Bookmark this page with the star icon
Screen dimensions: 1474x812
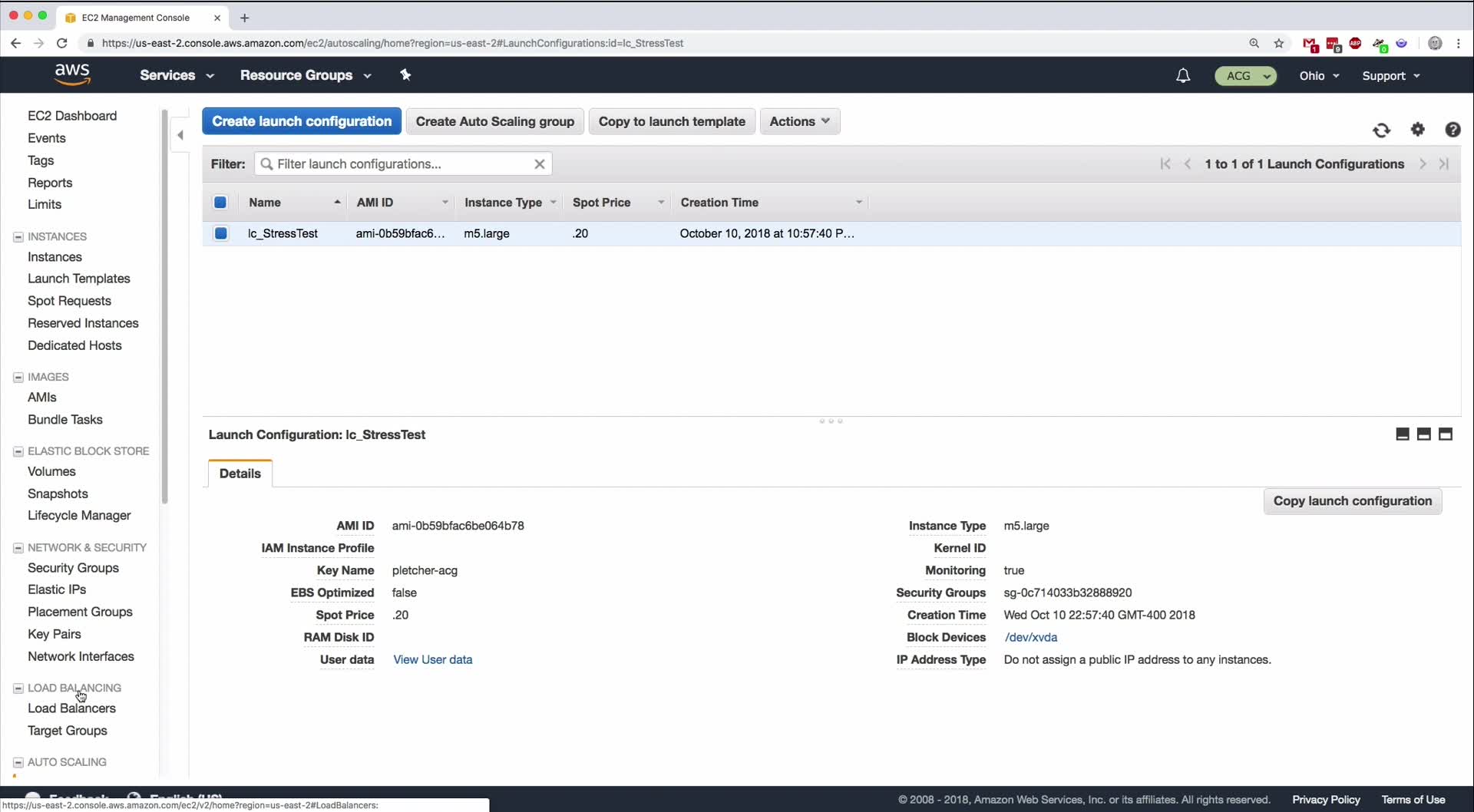[x=1279, y=43]
